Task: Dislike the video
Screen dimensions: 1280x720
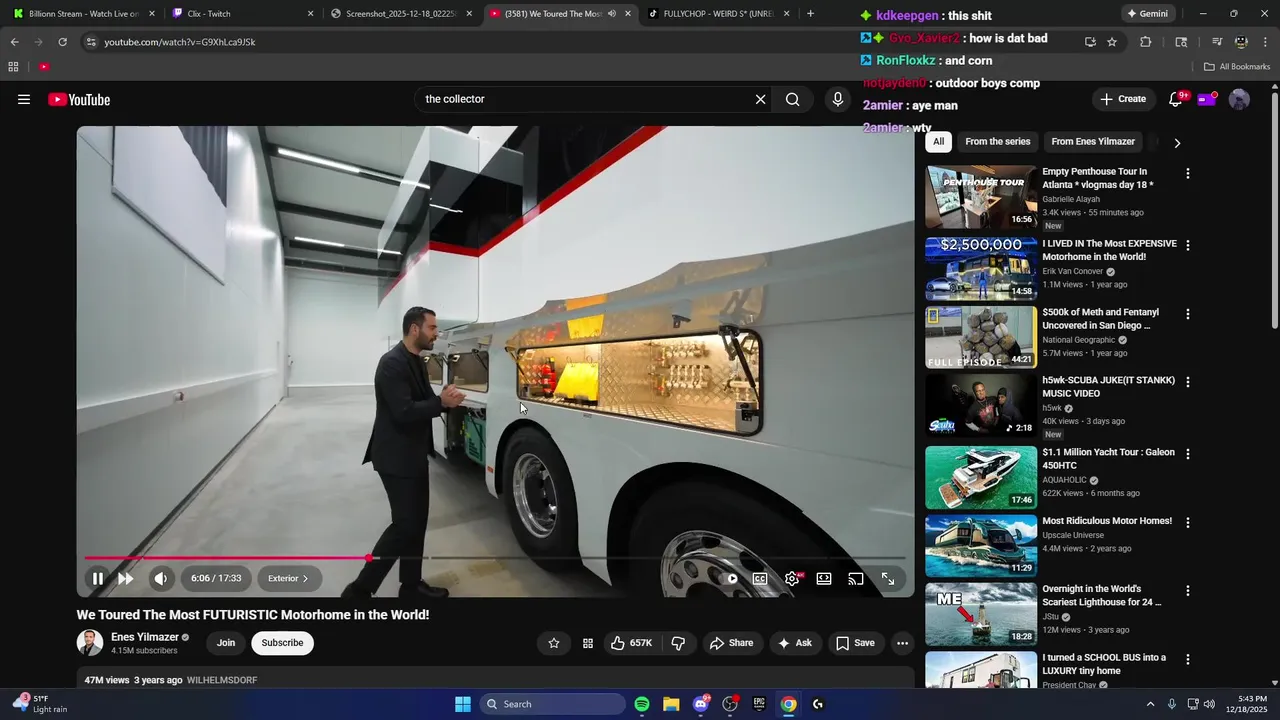Action: [678, 643]
